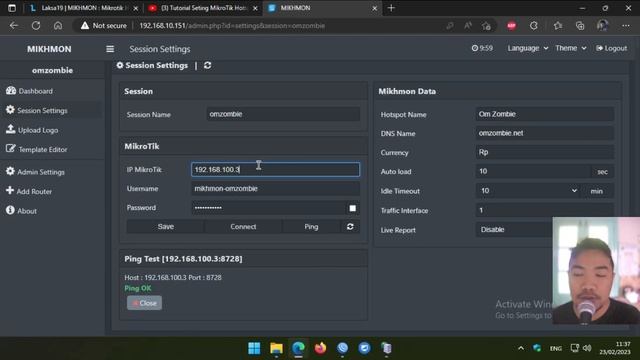The height and width of the screenshot is (360, 640).
Task: Click the Hotspot Name field
Action: 545,114
